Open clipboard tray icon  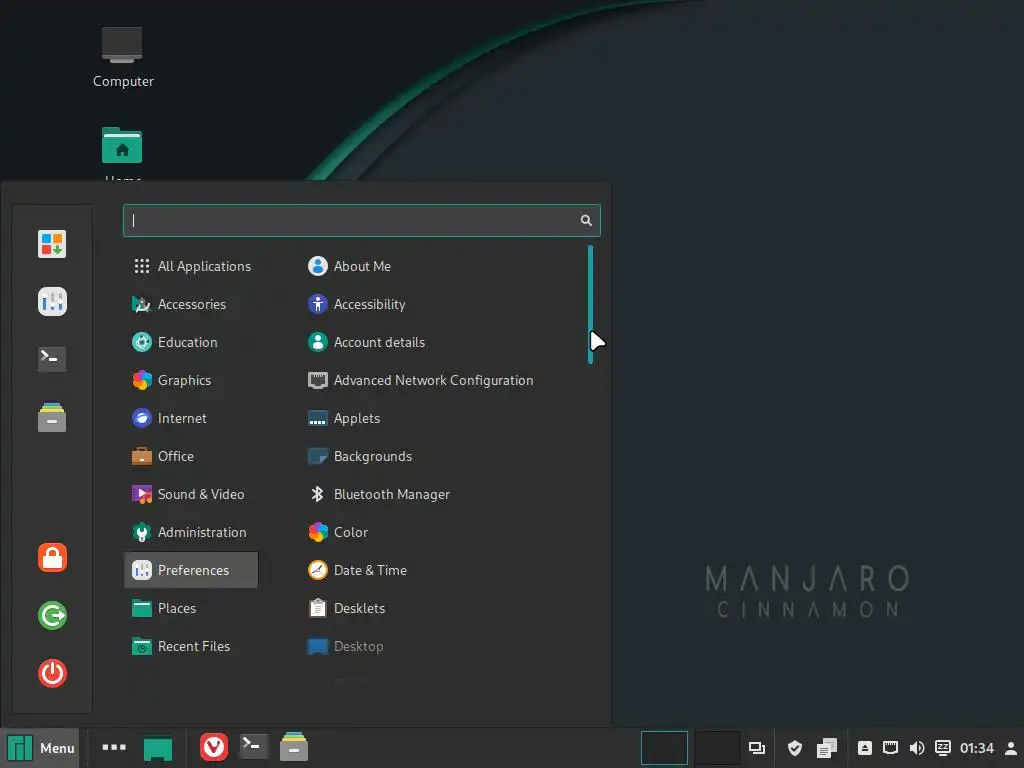(827, 748)
